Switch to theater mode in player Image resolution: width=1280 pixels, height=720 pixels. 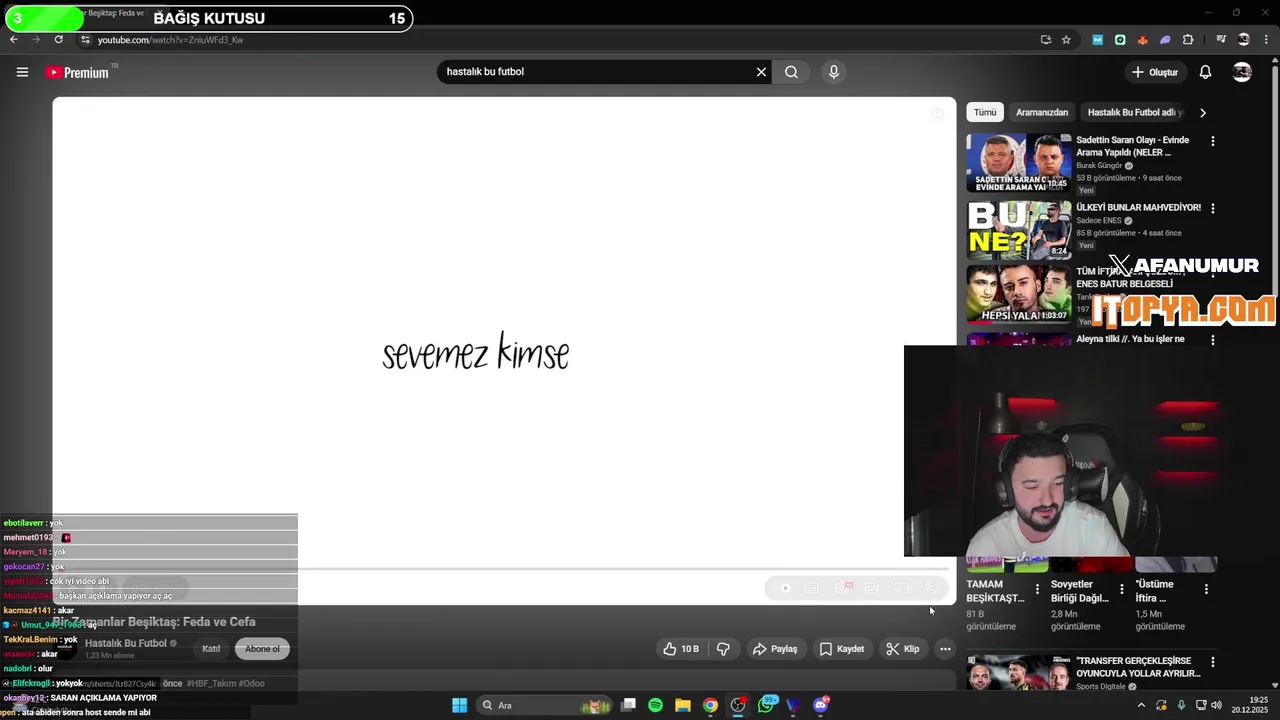pos(871,588)
